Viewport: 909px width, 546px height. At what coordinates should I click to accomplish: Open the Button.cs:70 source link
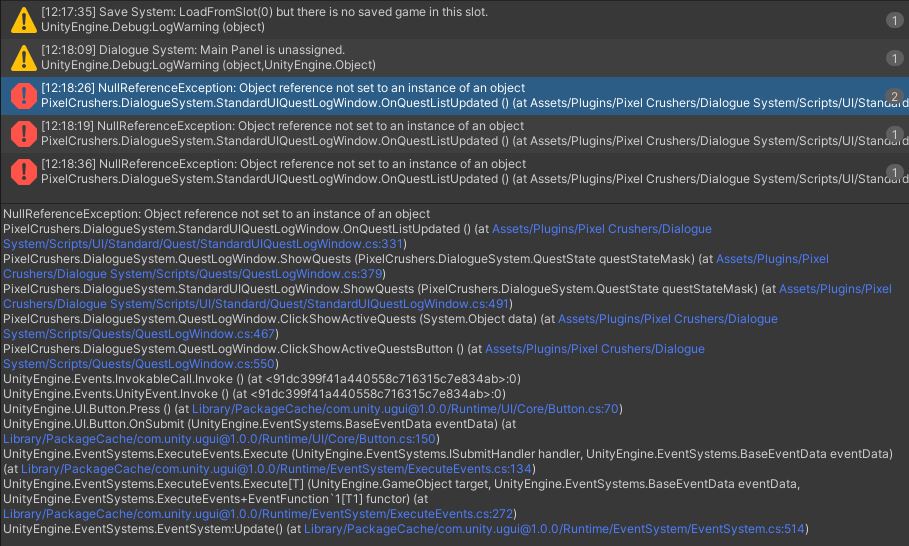tap(405, 409)
